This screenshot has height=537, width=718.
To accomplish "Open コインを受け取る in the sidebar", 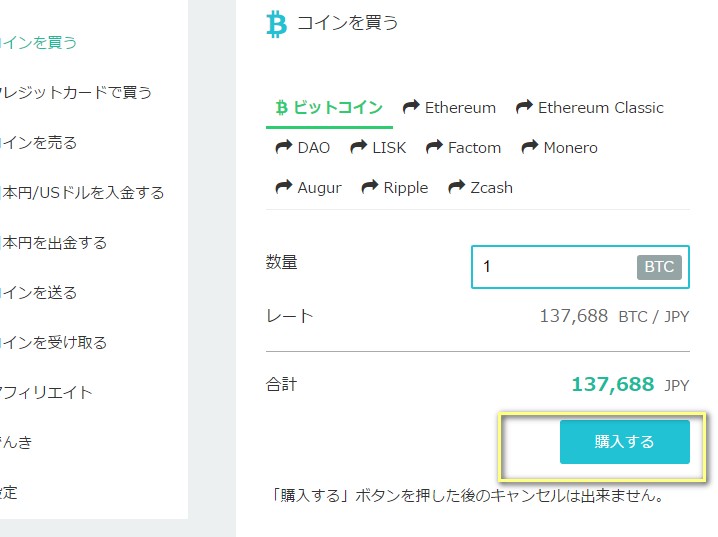I will pos(54,342).
